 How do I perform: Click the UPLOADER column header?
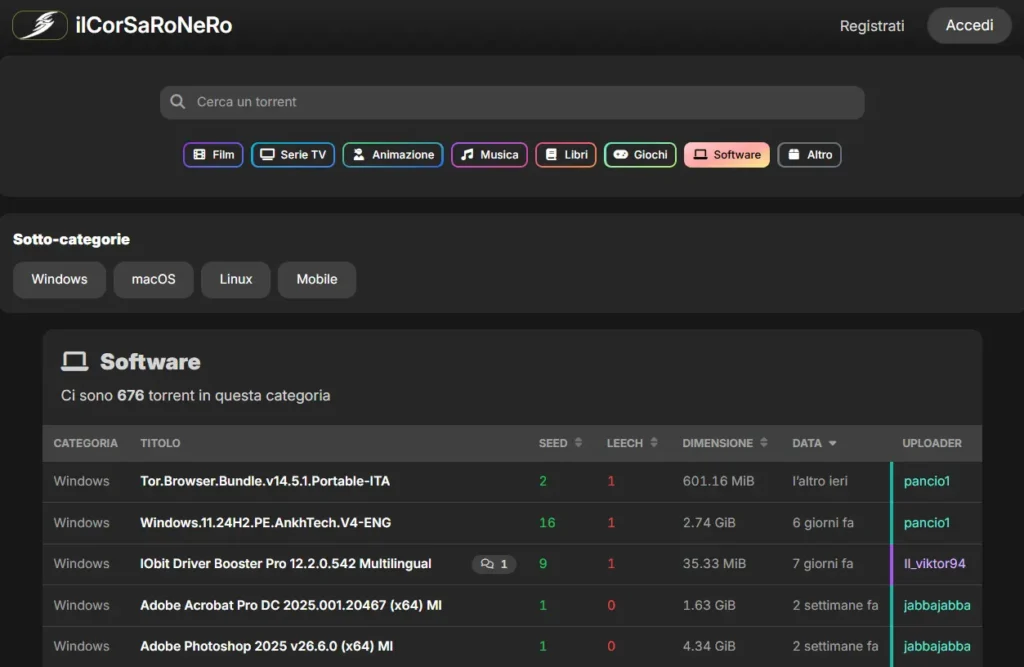932,443
